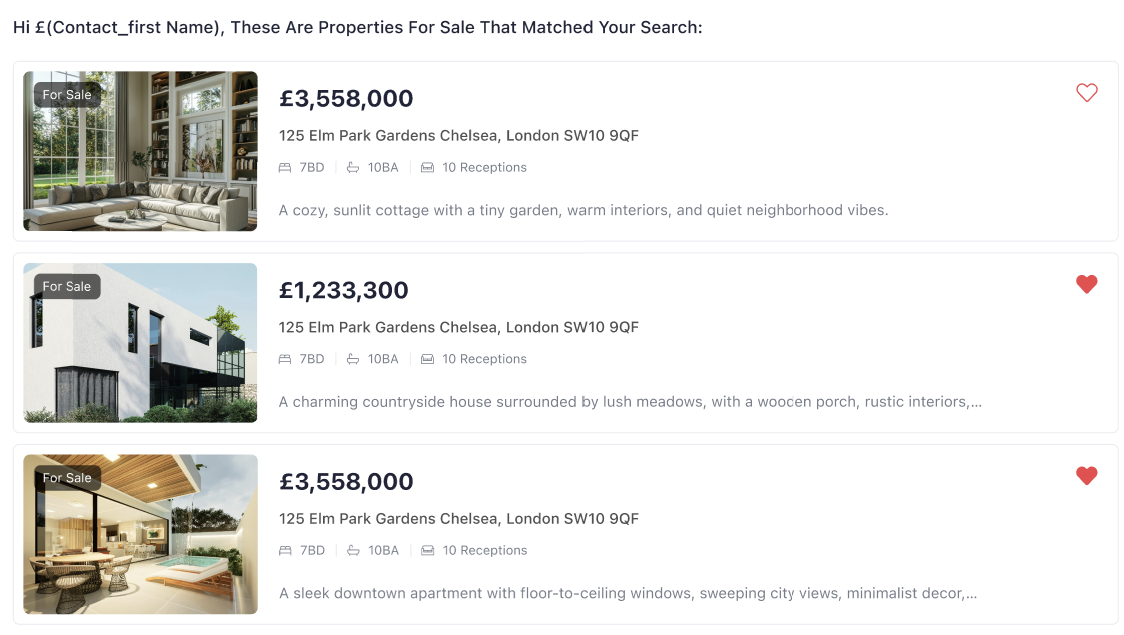Click the bed icon on second listing

pyautogui.click(x=285, y=359)
